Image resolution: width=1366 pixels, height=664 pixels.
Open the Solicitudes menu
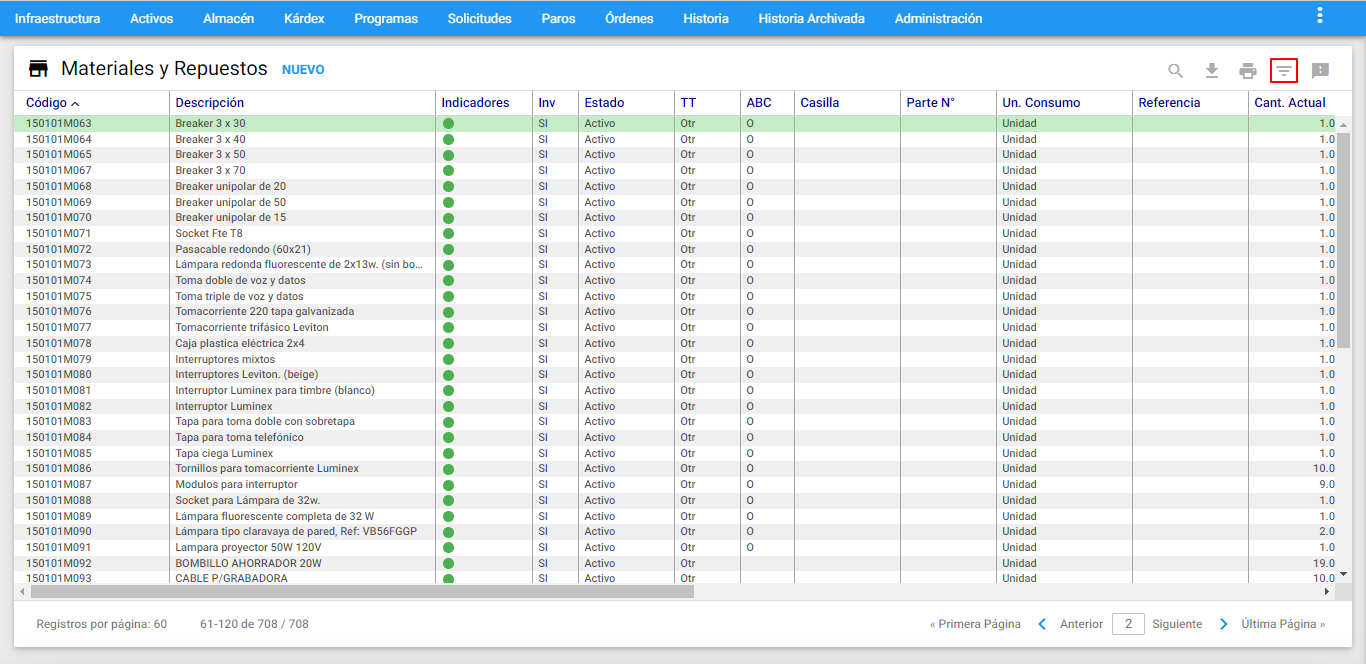coord(480,18)
